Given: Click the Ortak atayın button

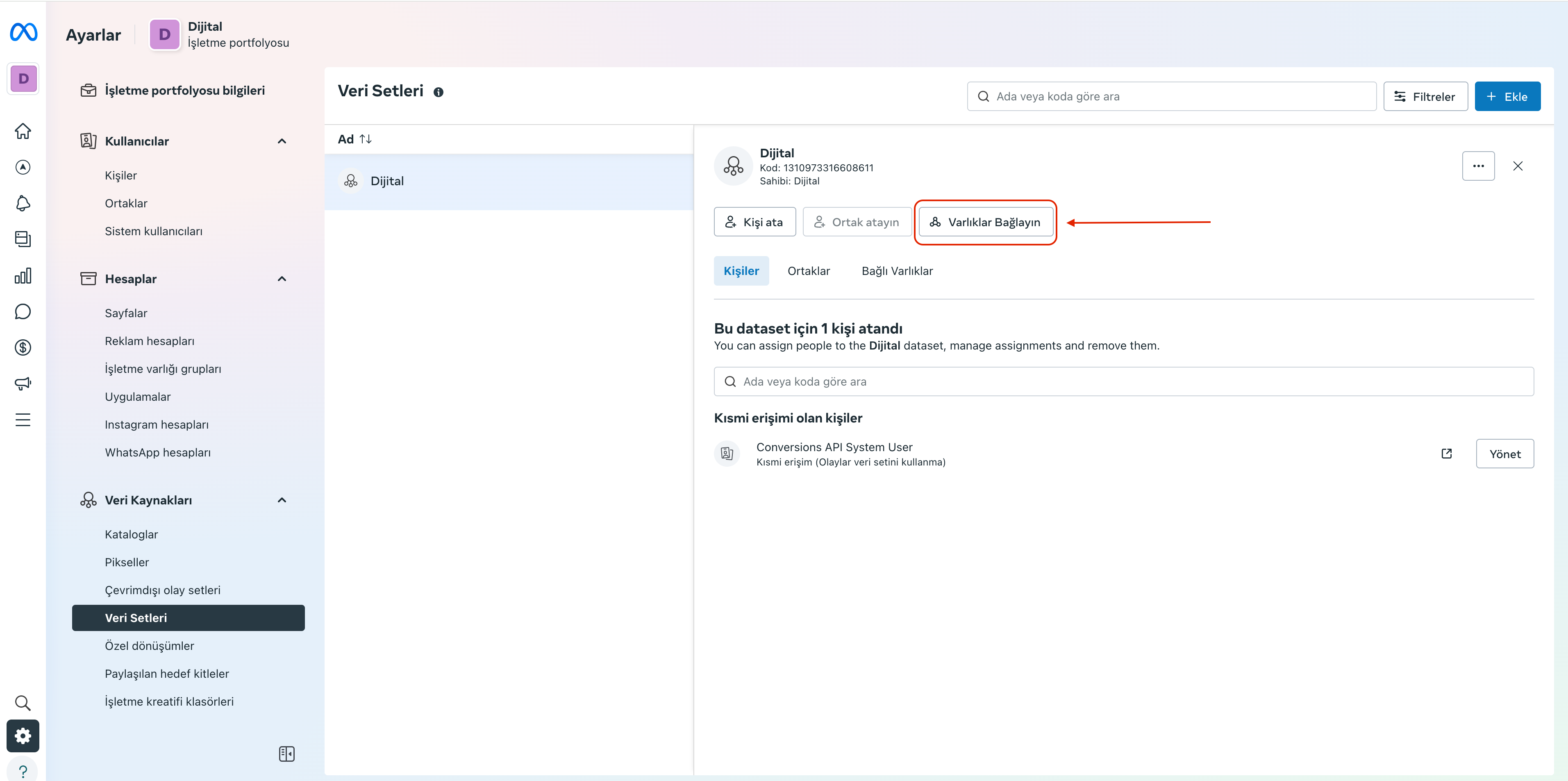Looking at the screenshot, I should [x=857, y=222].
